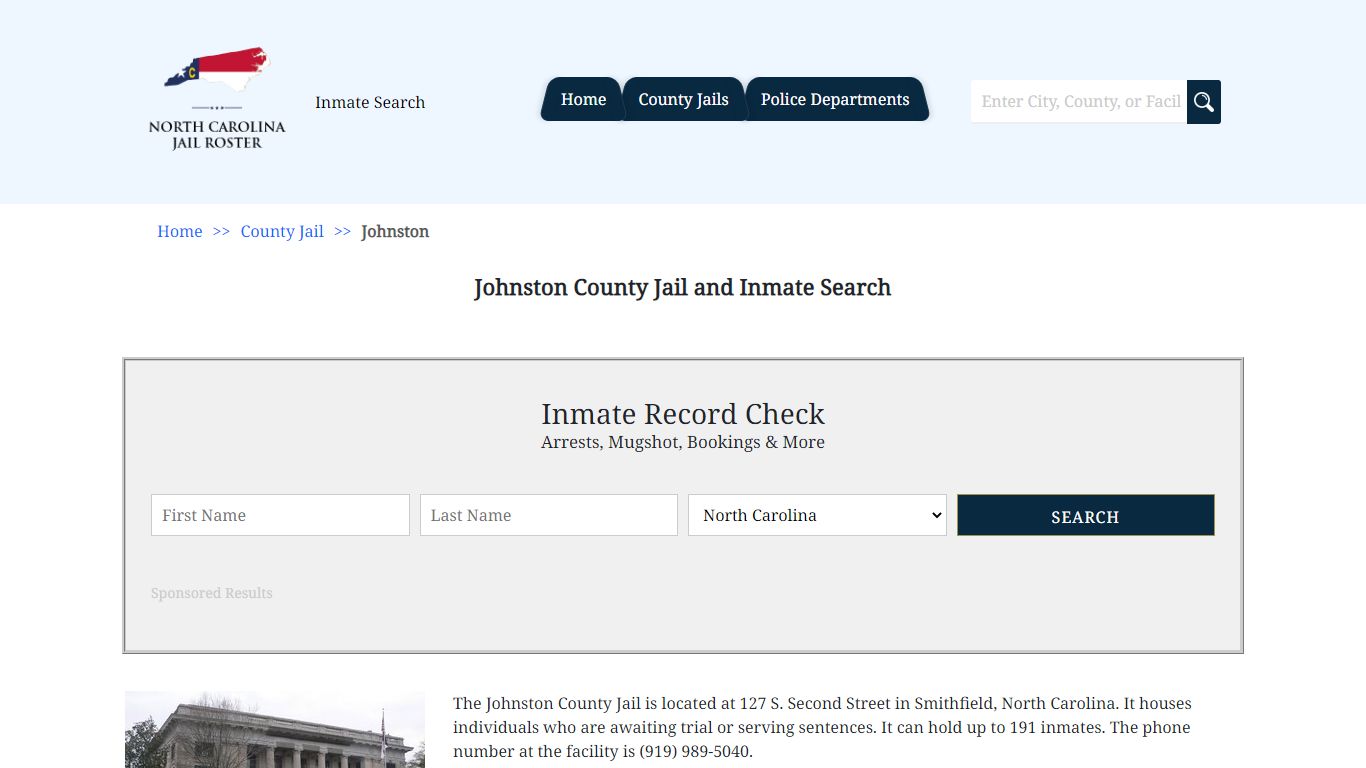Click the Inmate Search header text
The height and width of the screenshot is (768, 1366).
coord(370,102)
